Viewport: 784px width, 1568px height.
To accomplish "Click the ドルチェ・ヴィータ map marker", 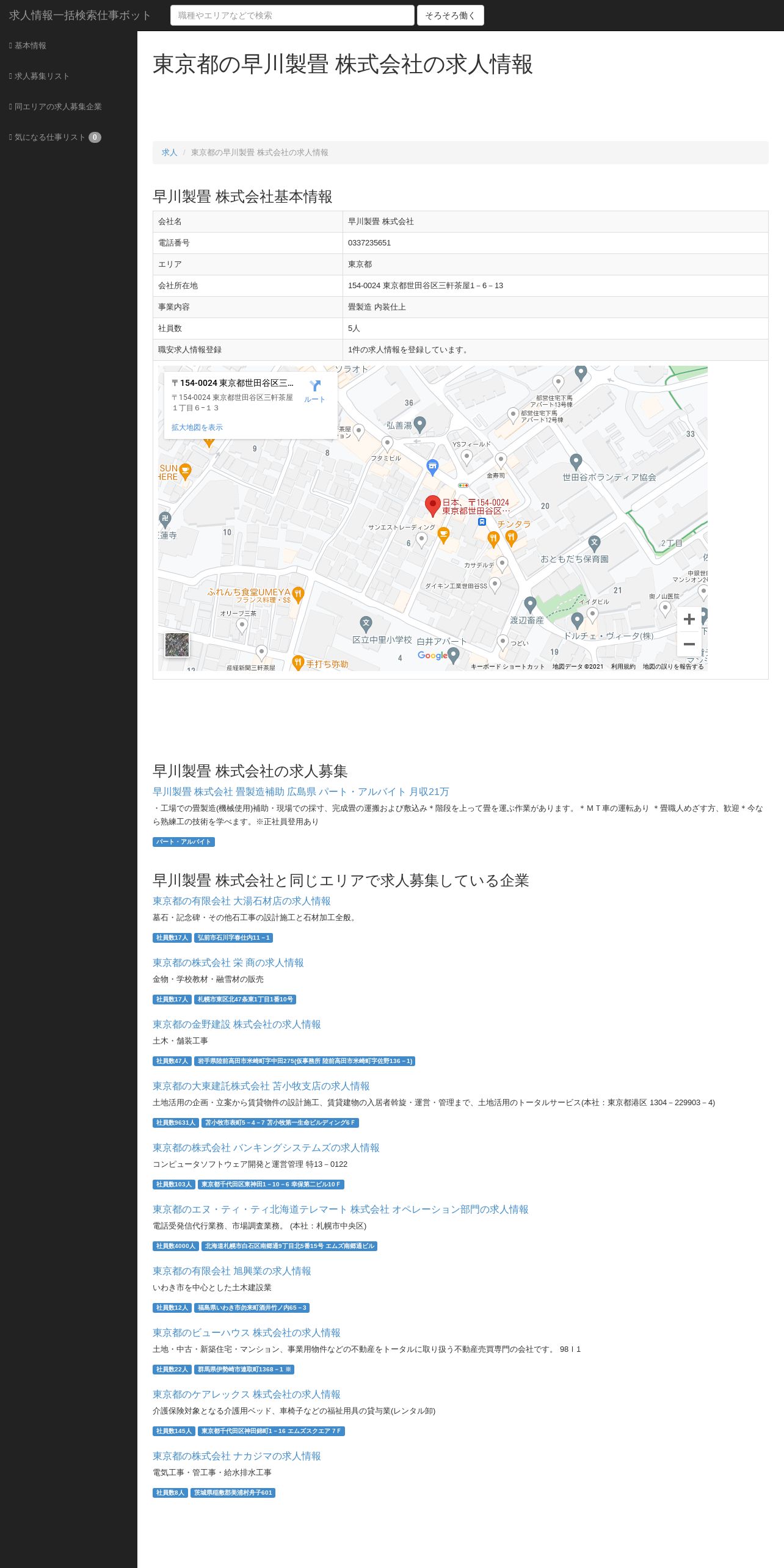I will pyautogui.click(x=577, y=620).
